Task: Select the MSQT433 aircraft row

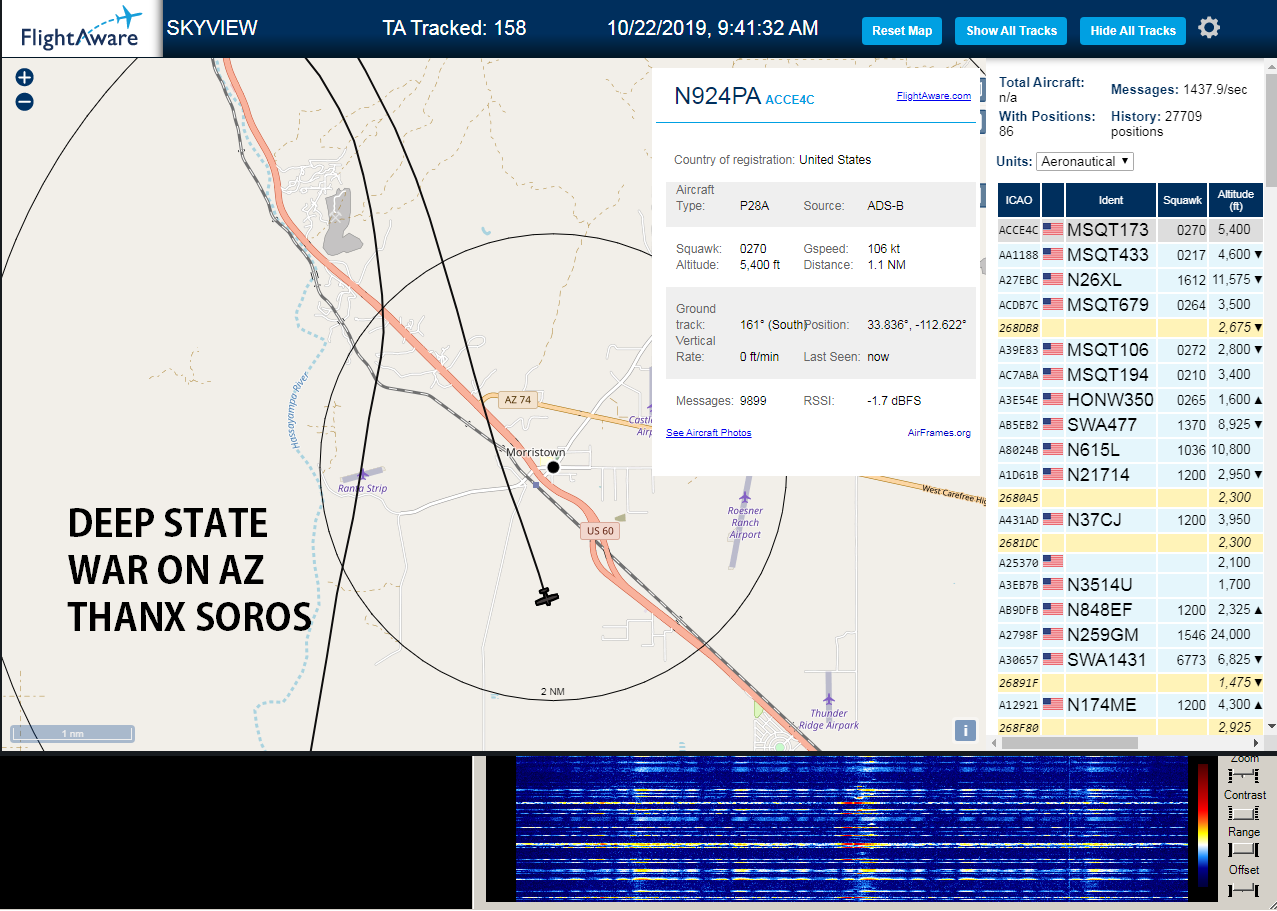Action: click(x=1131, y=255)
